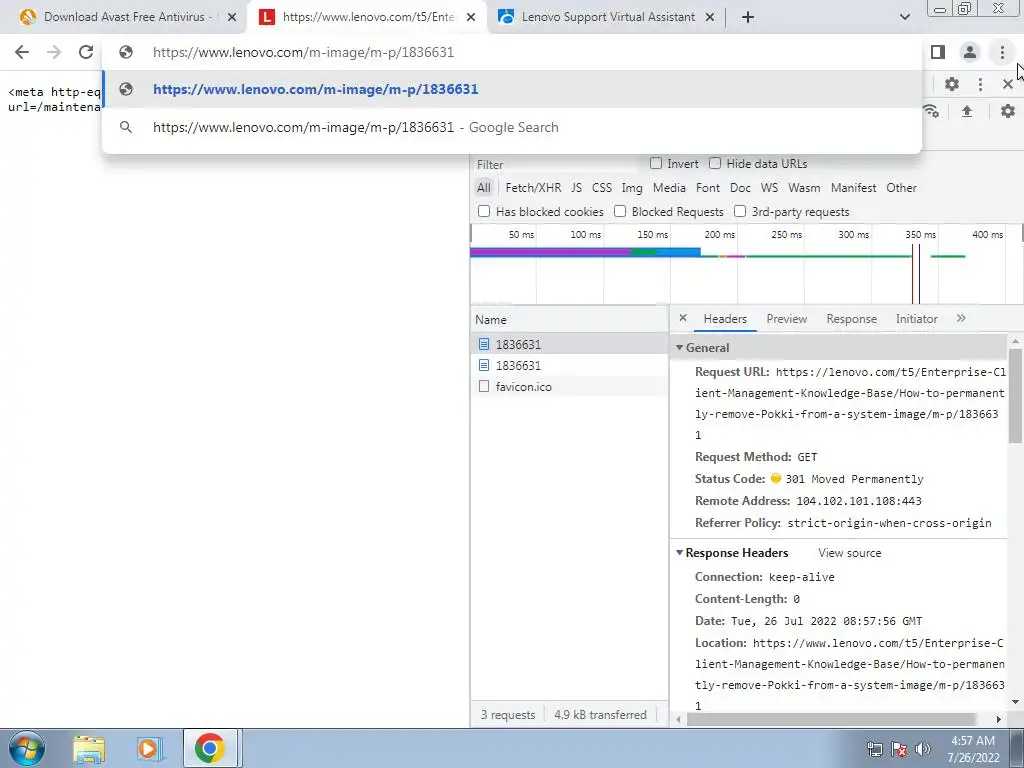This screenshot has height=768, width=1024.
Task: Select the All request type filter
Action: tap(483, 188)
